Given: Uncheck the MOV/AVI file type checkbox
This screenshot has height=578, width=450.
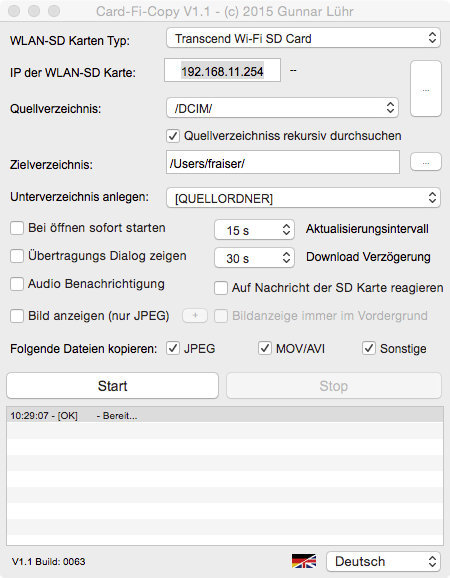Looking at the screenshot, I should point(265,348).
